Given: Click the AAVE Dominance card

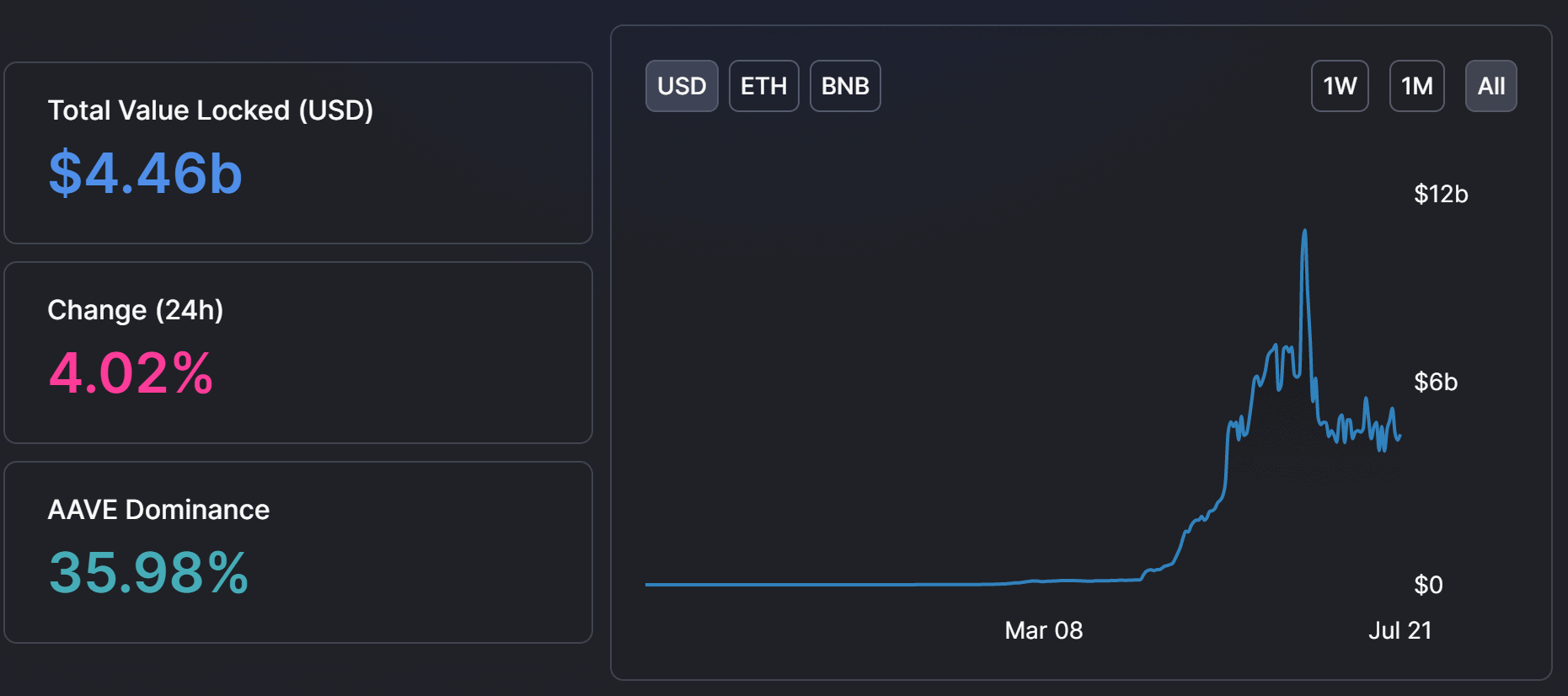Looking at the screenshot, I should pos(298,552).
